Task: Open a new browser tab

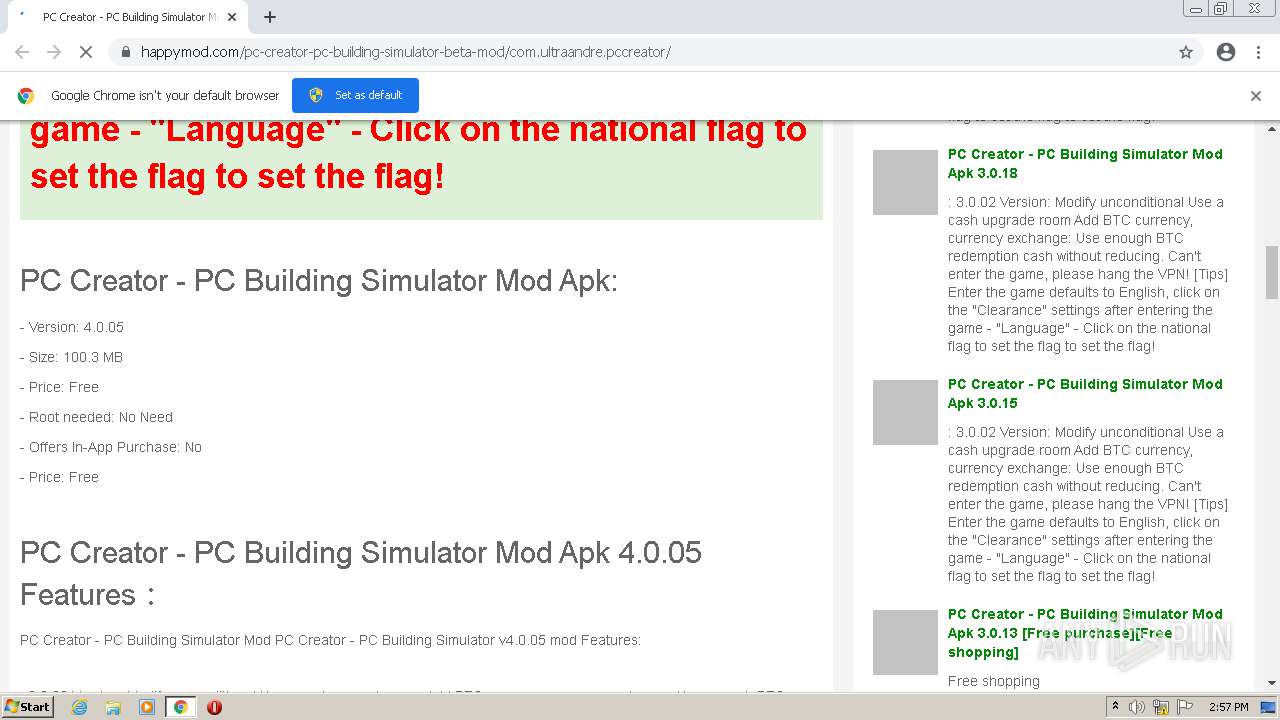Action: point(270,17)
